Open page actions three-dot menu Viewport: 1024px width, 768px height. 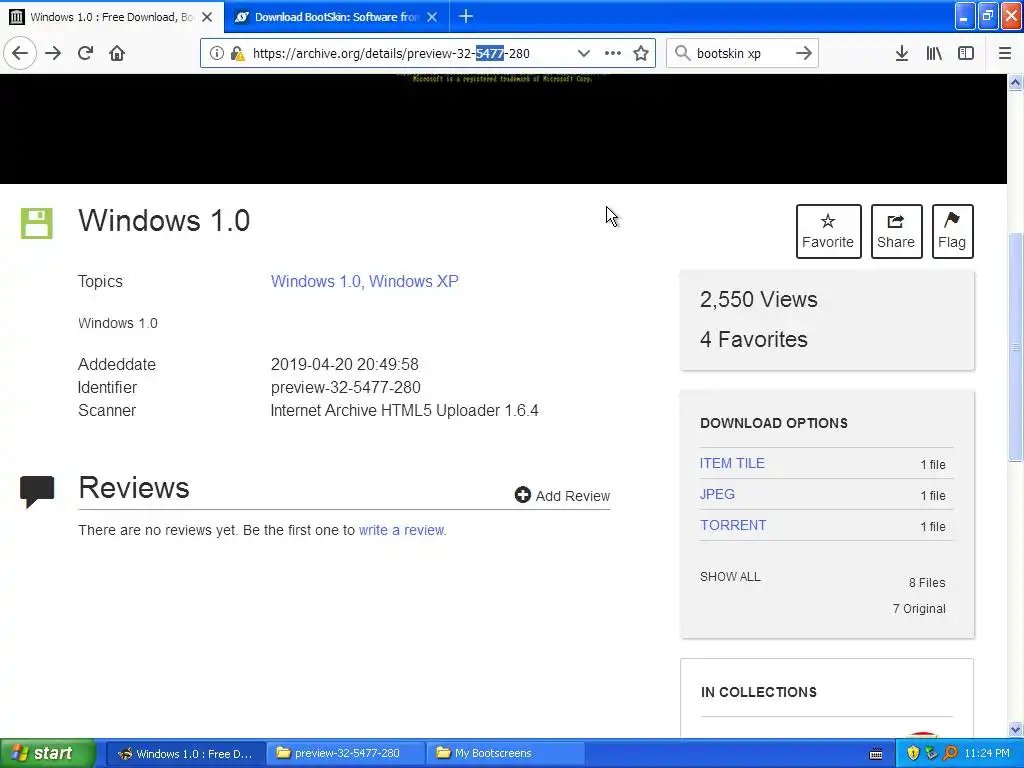(x=613, y=53)
